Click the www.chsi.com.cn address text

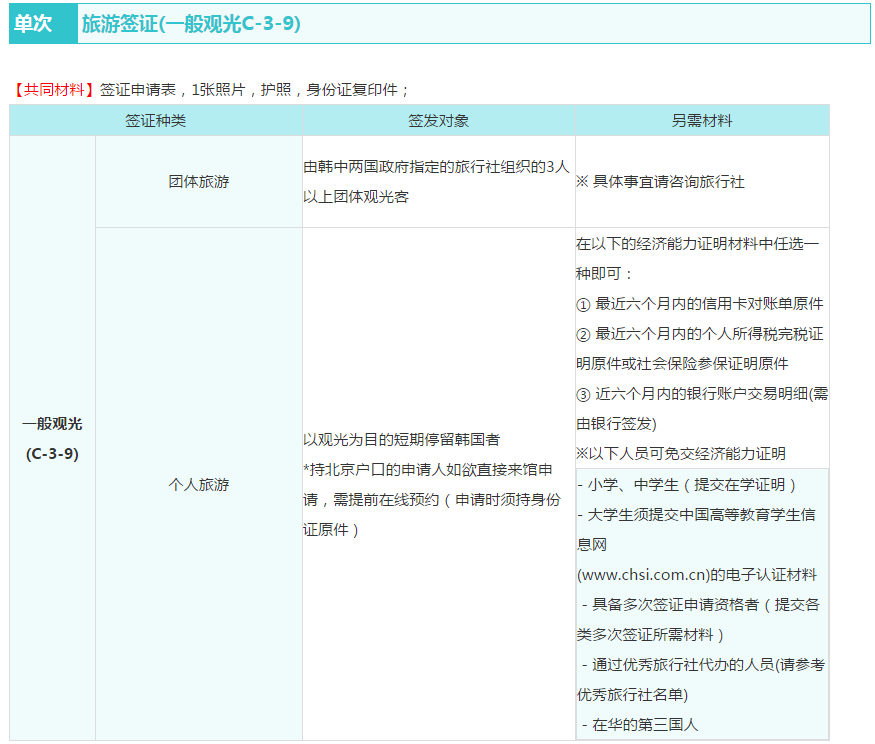[642, 575]
